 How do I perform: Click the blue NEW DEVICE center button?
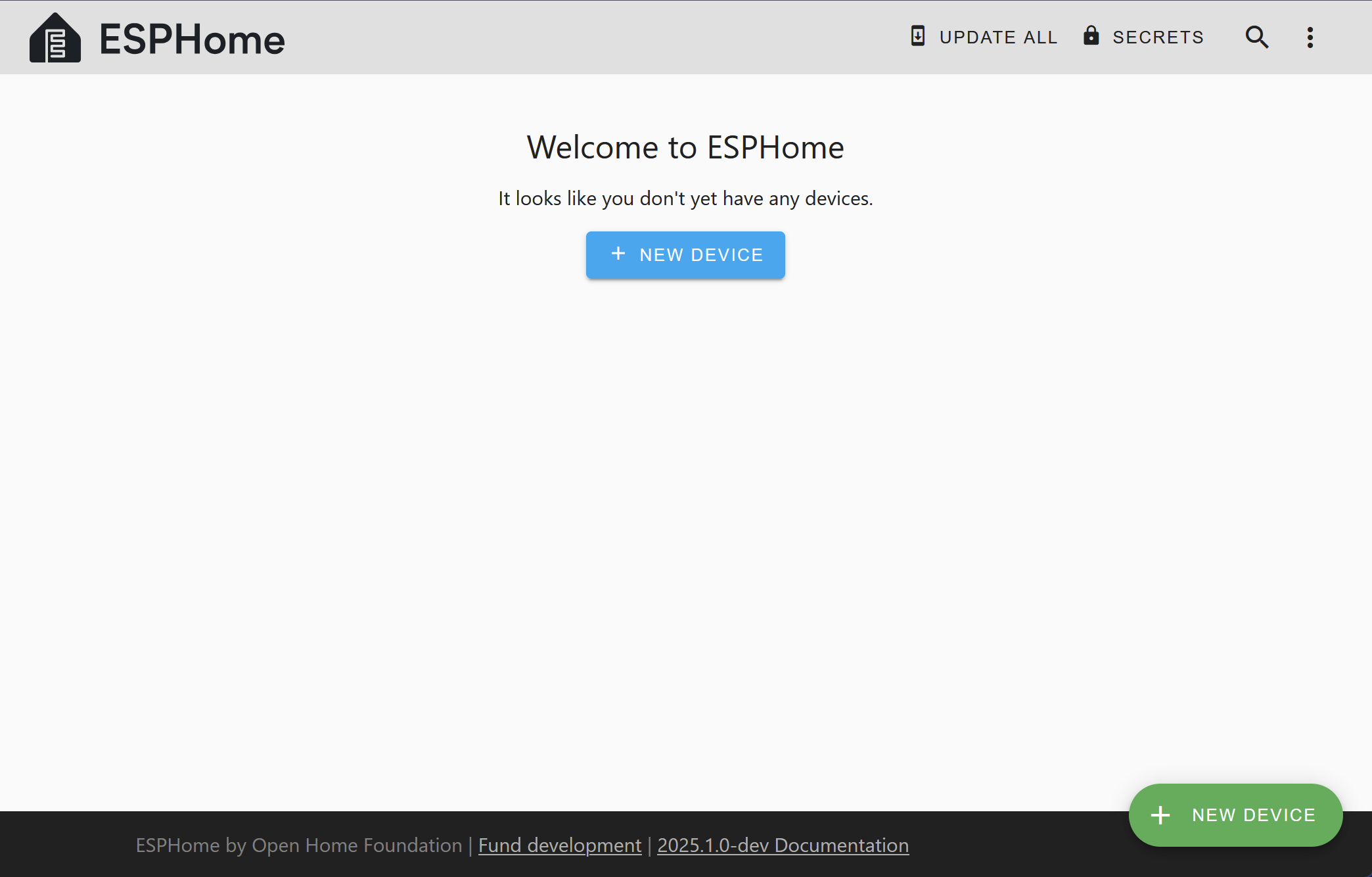(686, 255)
